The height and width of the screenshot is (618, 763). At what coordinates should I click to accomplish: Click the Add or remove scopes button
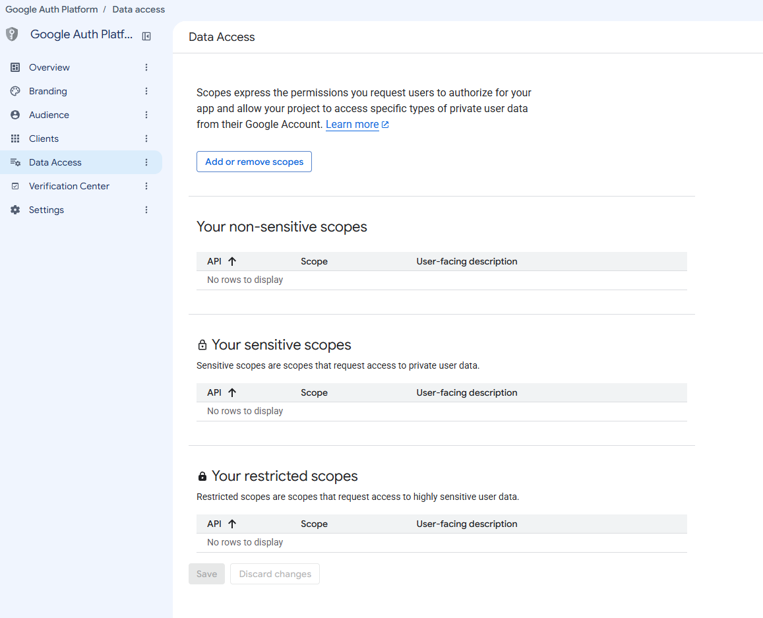pyautogui.click(x=254, y=162)
